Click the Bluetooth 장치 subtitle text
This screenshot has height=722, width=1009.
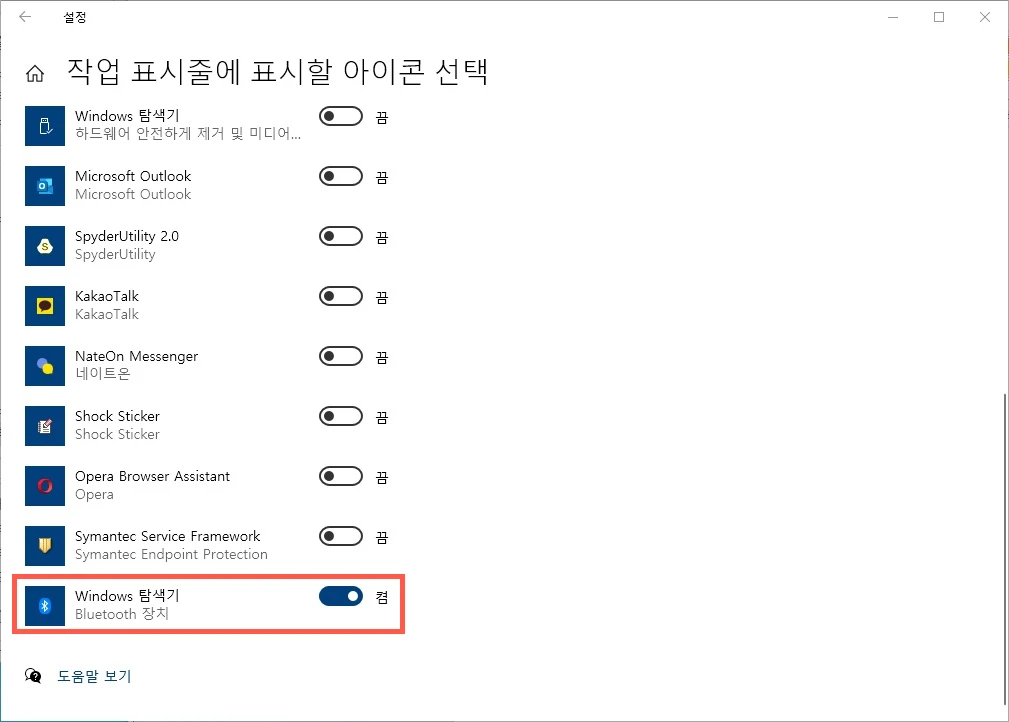122,614
